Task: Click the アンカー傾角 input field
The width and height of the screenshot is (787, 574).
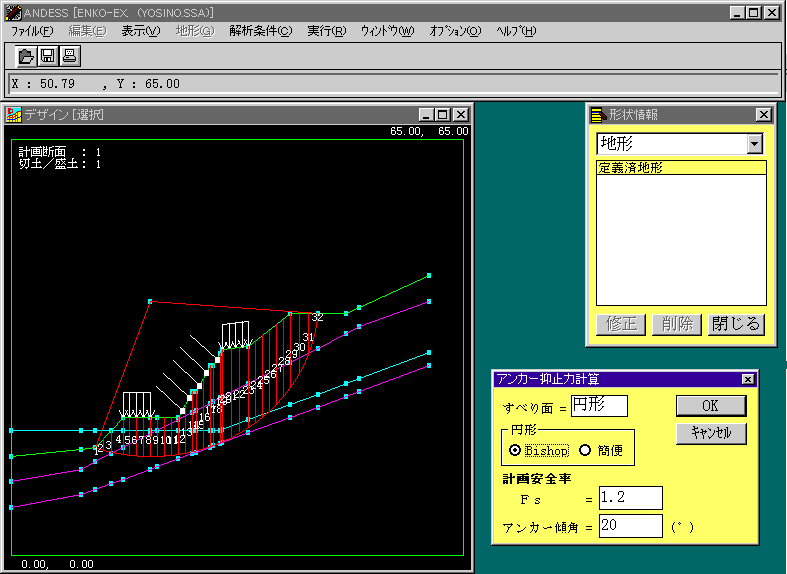Action: 630,526
